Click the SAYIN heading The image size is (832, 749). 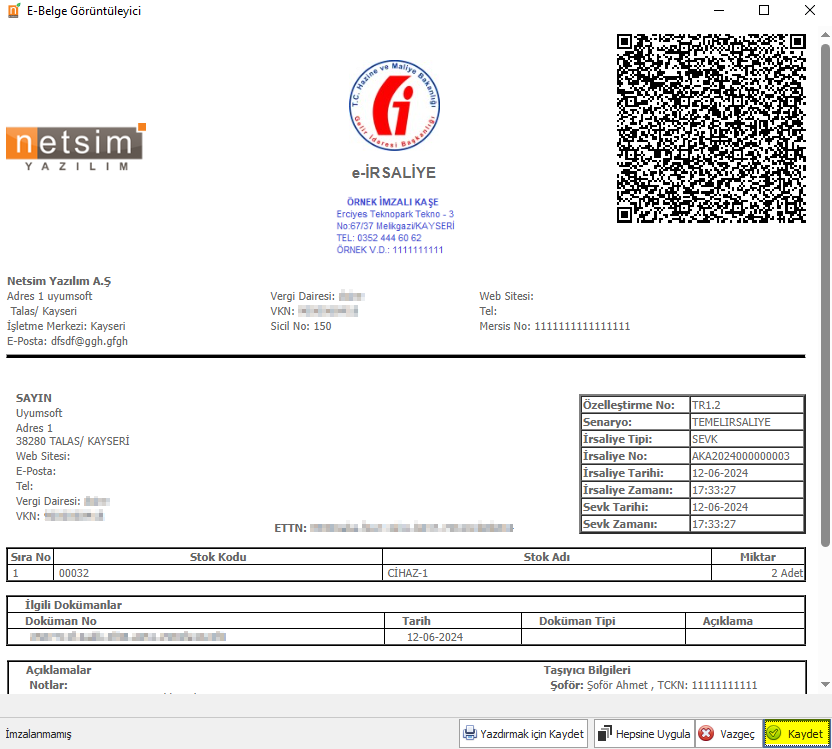(33, 398)
